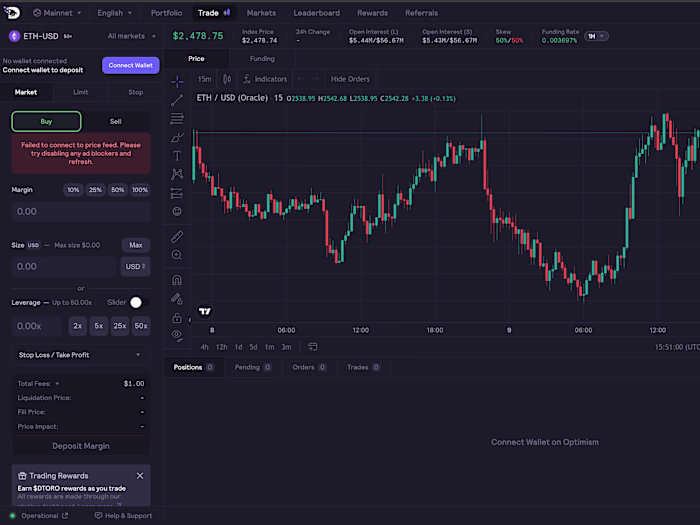The image size is (700, 525).
Task: Open the Operational status external link
Action: pyautogui.click(x=65, y=516)
